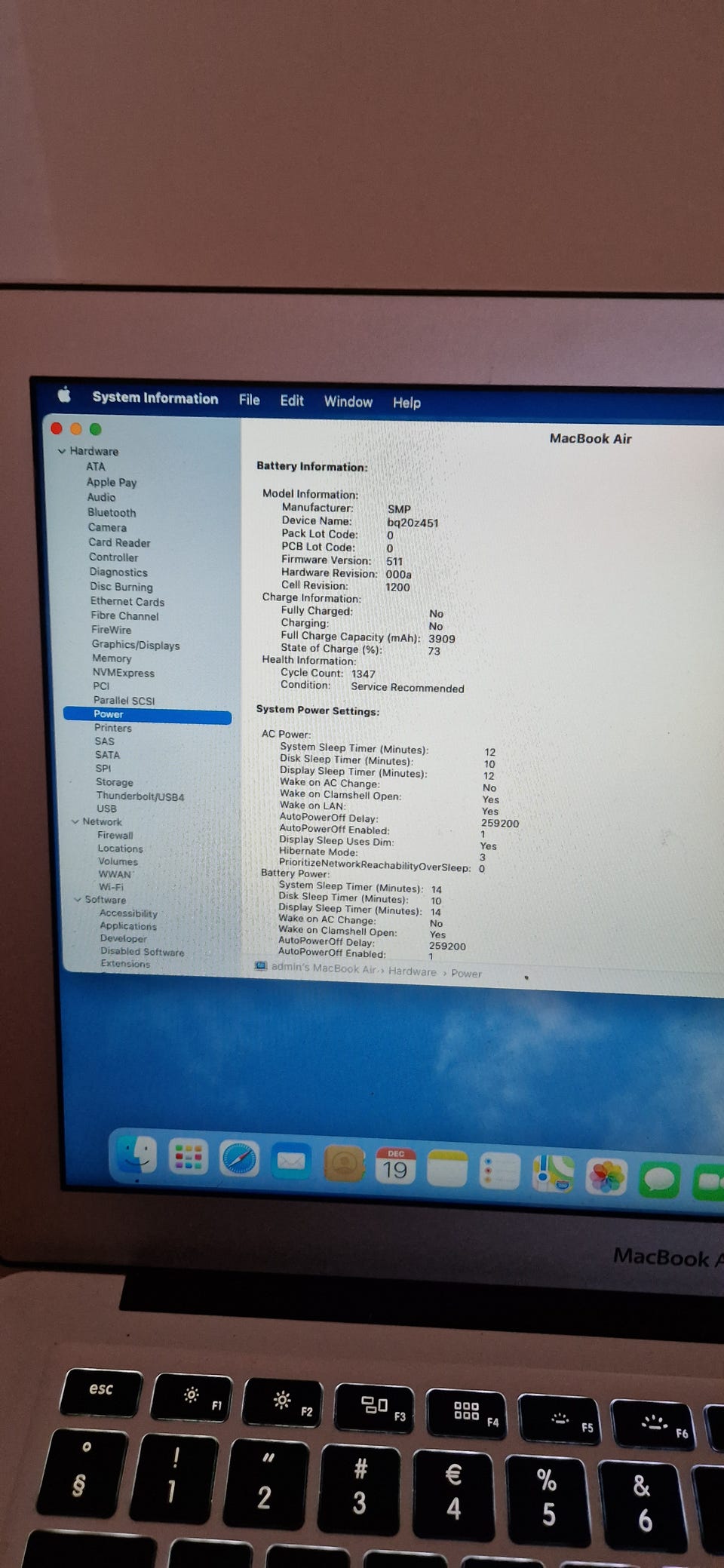Open Calendar showing Dec 19
The width and height of the screenshot is (724, 1568).
click(x=395, y=1167)
